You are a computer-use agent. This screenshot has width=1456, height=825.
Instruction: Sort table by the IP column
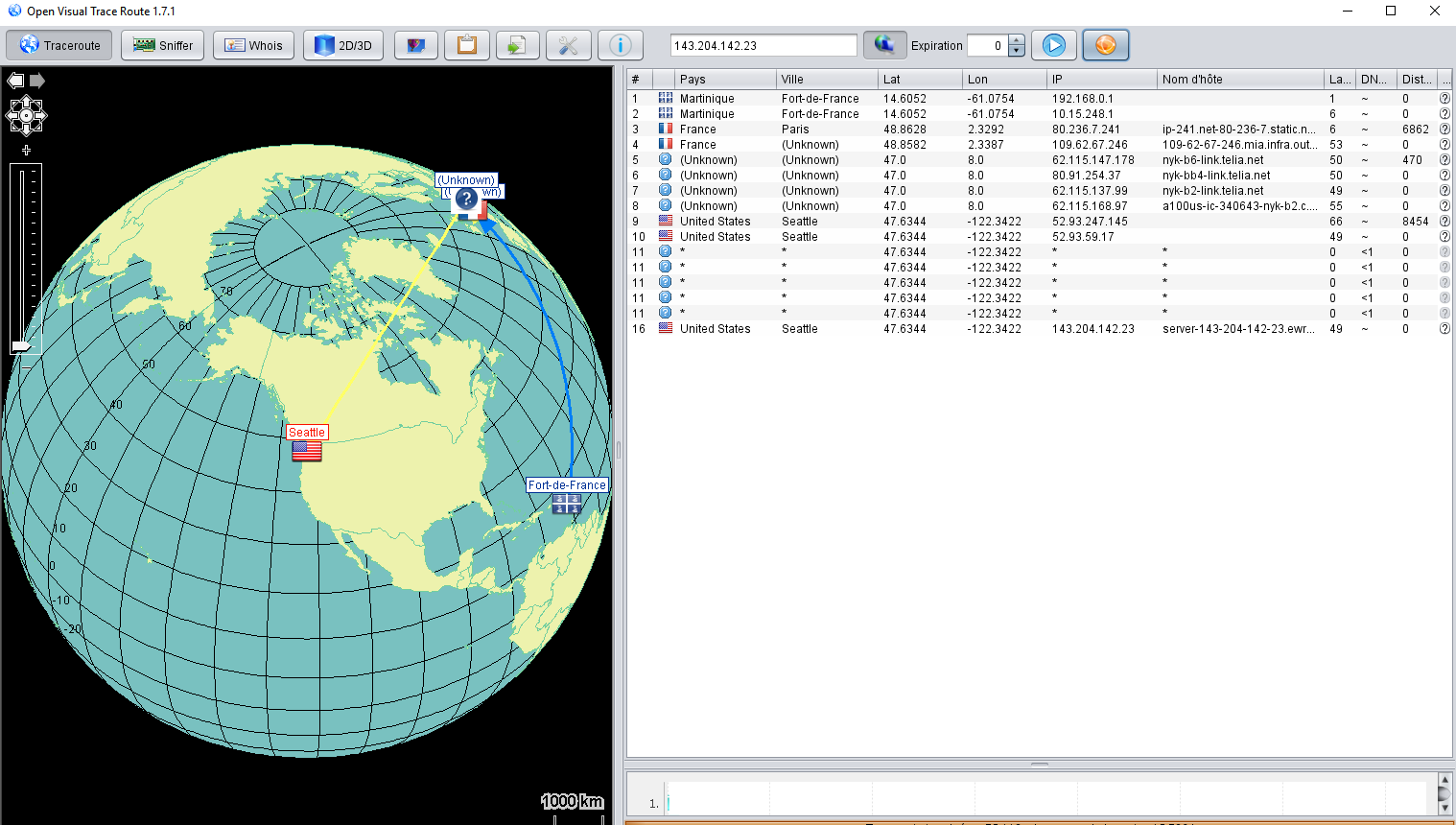[1102, 79]
